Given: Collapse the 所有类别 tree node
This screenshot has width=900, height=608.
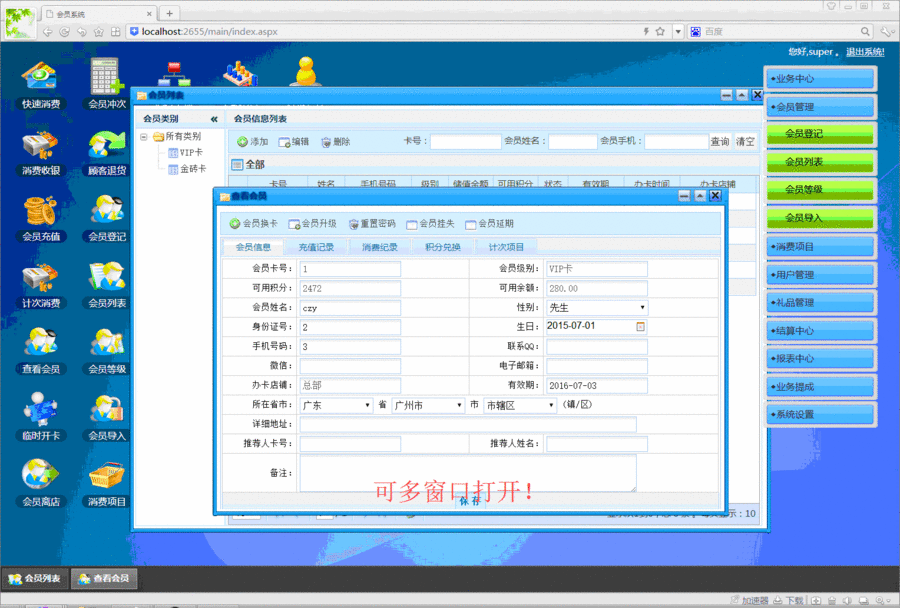Looking at the screenshot, I should 143,137.
